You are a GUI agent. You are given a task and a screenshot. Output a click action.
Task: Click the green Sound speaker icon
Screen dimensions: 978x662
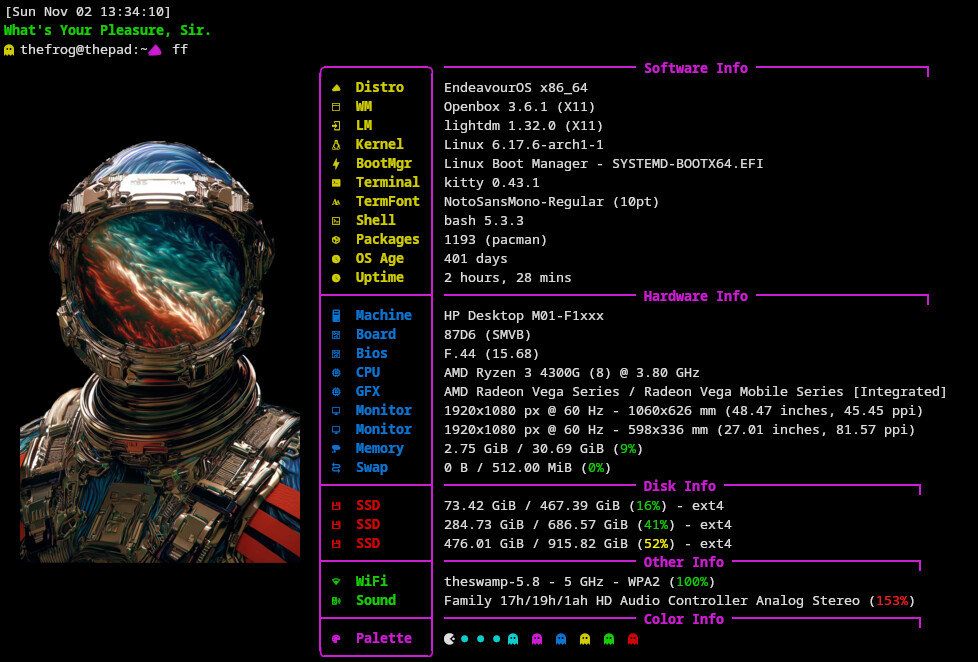[336, 601]
